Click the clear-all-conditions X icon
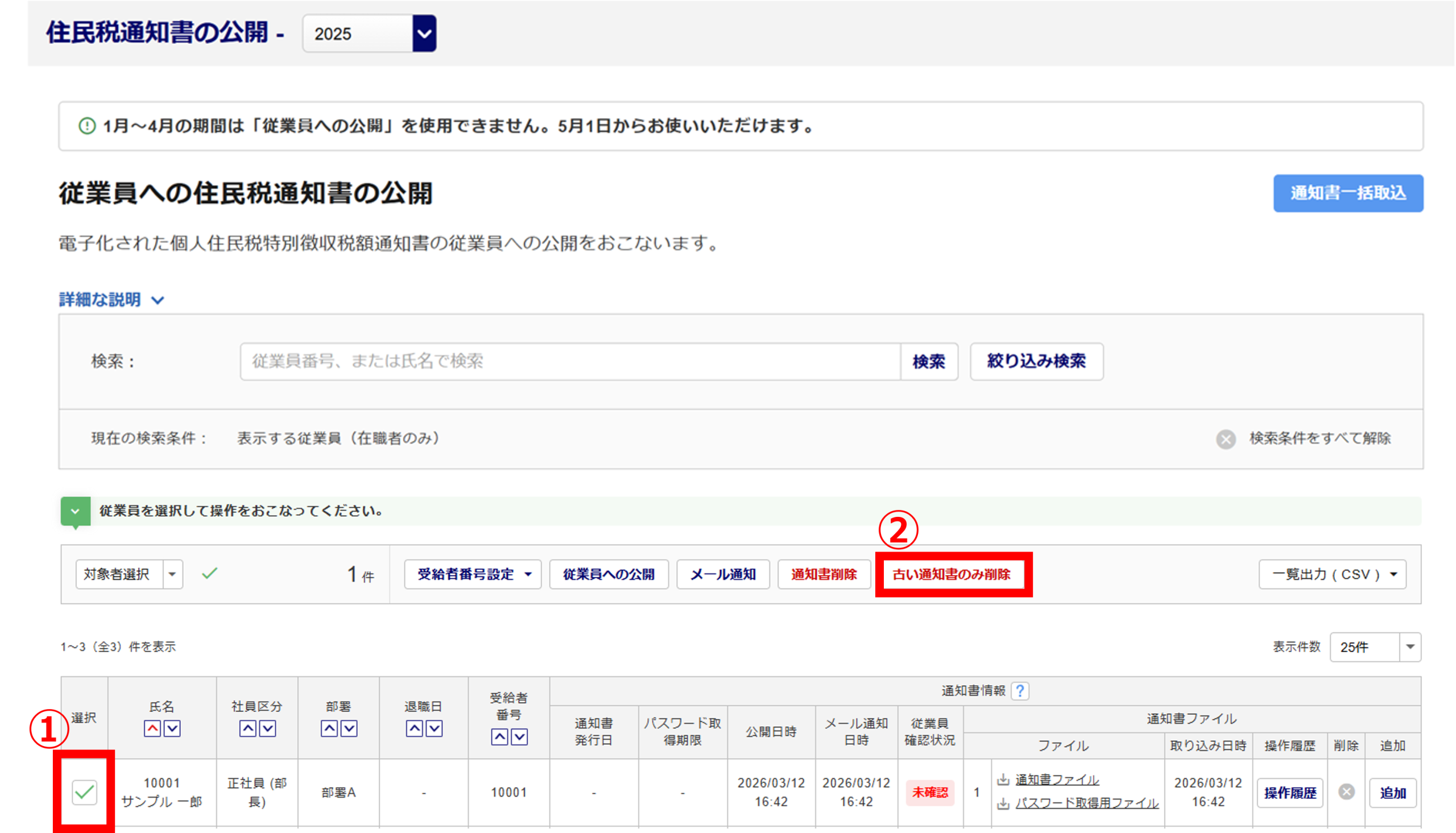Viewport: 1456px width, 833px height. coord(1226,439)
